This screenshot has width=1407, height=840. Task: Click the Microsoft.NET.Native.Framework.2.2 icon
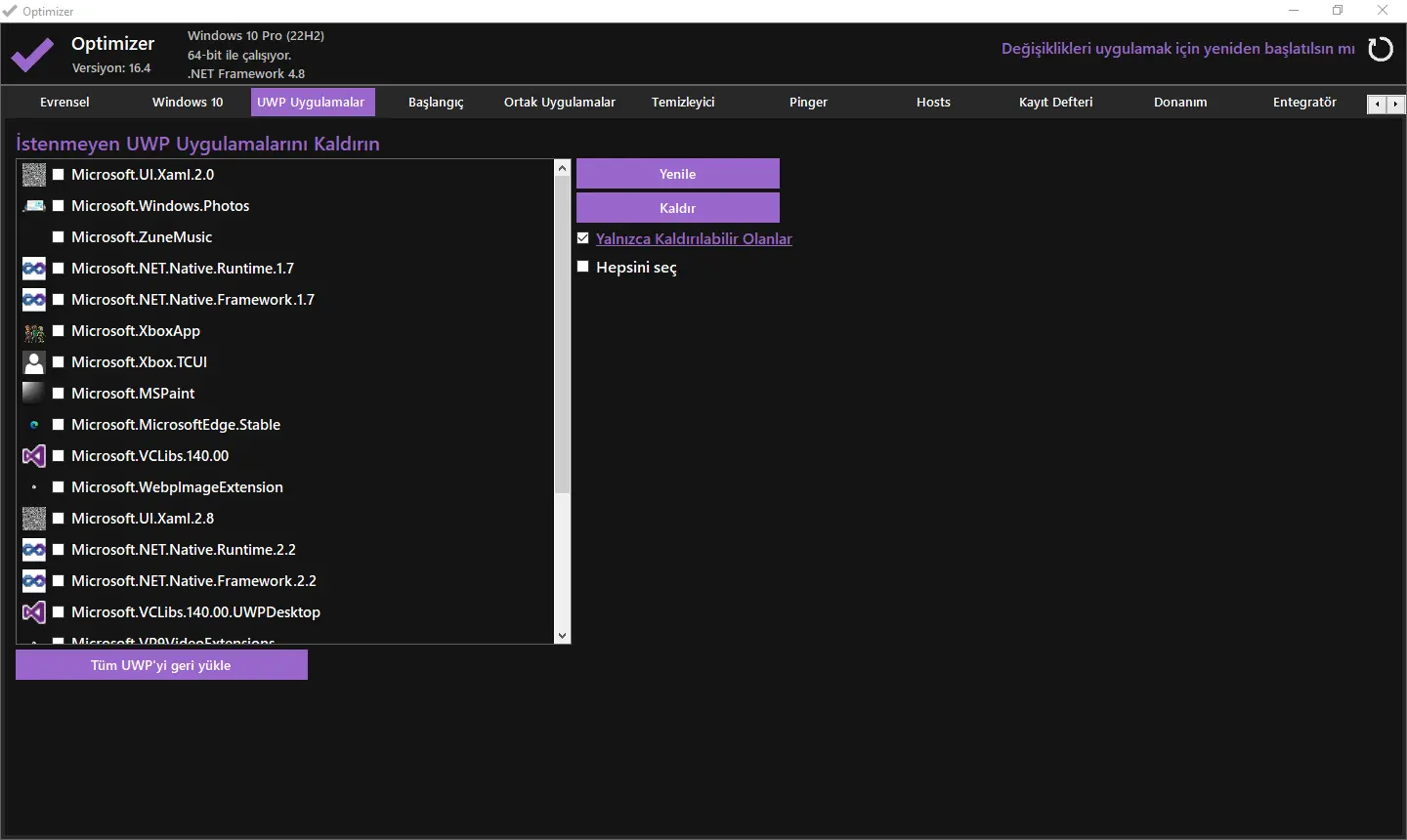coord(34,581)
